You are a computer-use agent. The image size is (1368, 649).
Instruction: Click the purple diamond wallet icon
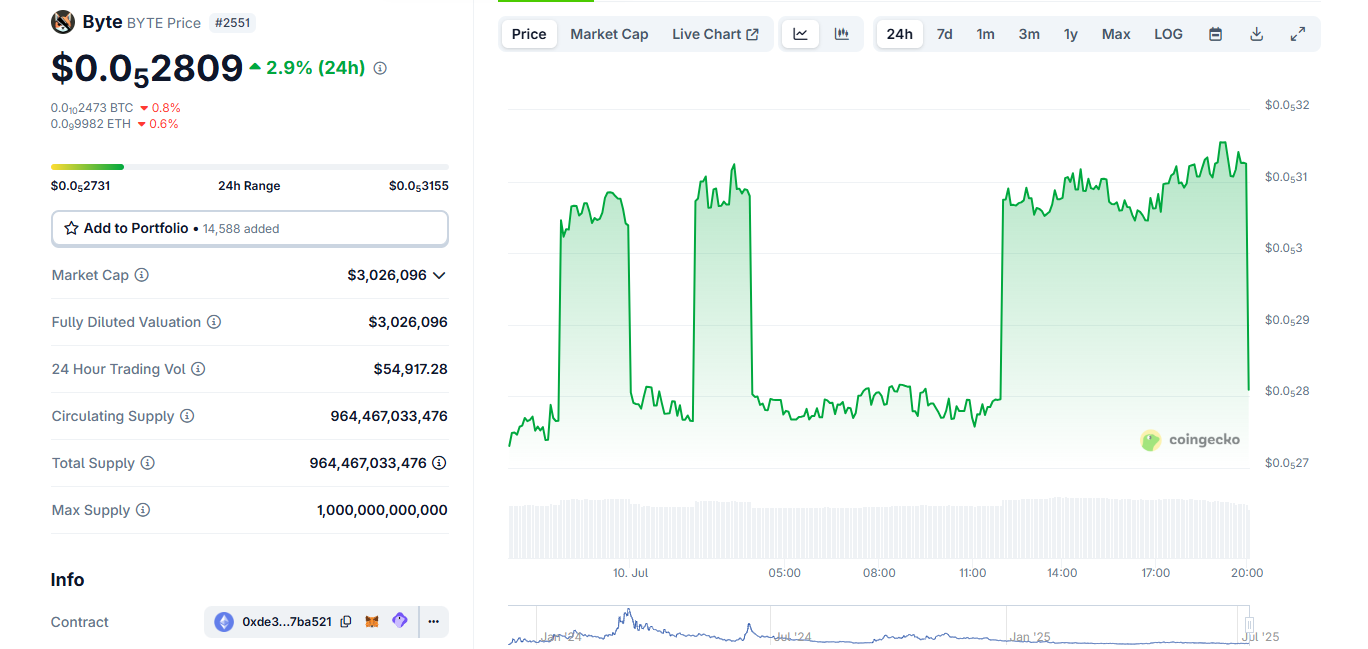400,621
